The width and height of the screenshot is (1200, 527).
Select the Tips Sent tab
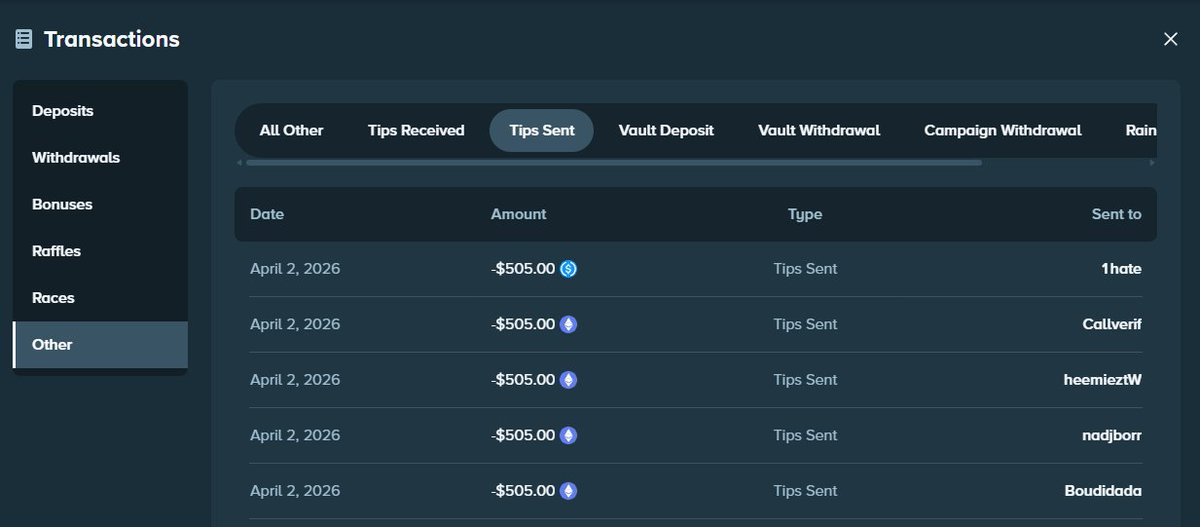[541, 130]
